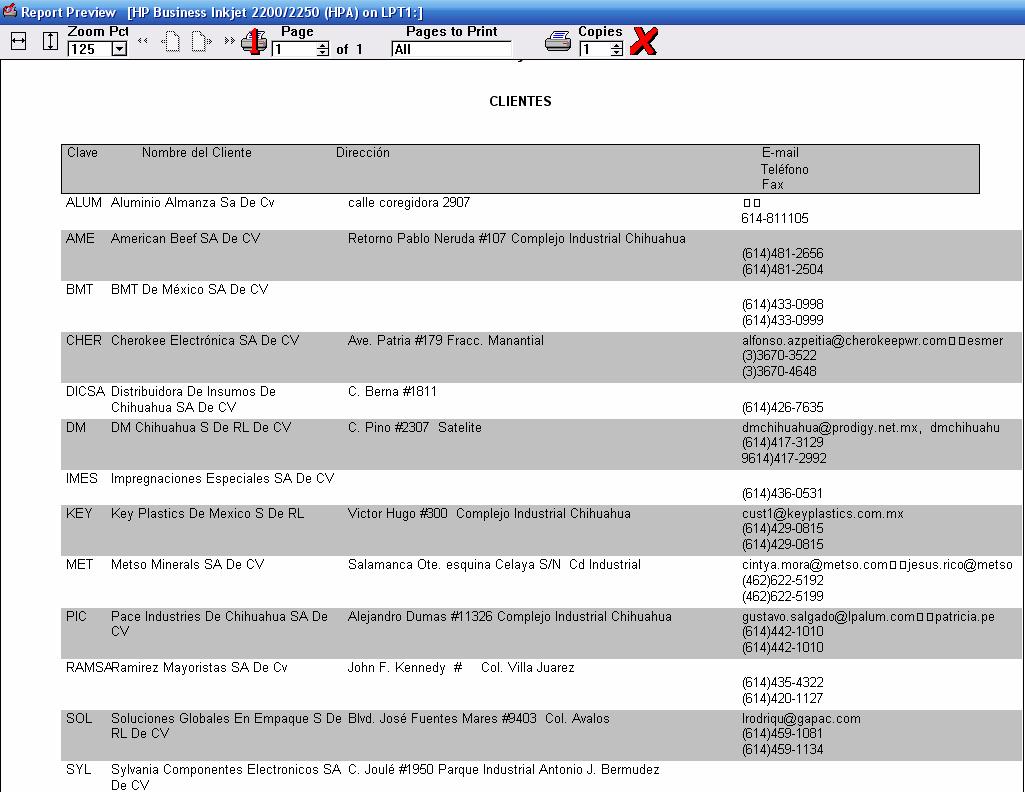Click phone (614)481-2656
This screenshot has height=792, width=1025.
click(782, 254)
